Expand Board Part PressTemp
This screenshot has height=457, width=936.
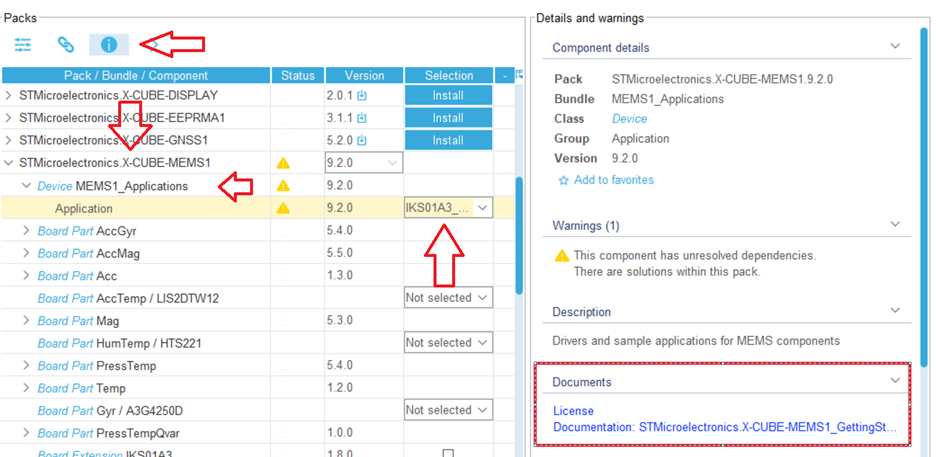[x=26, y=366]
